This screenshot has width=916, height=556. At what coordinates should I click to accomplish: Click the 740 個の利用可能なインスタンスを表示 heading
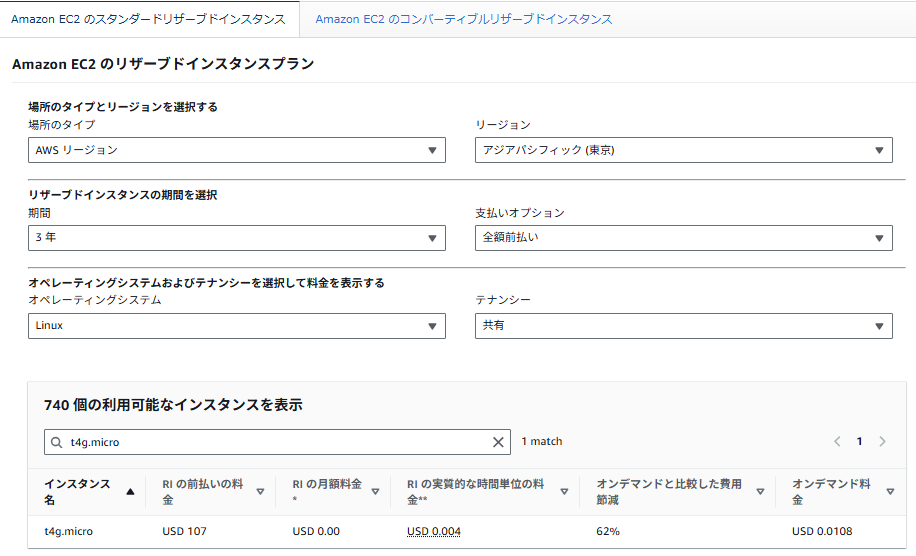pyautogui.click(x=173, y=405)
